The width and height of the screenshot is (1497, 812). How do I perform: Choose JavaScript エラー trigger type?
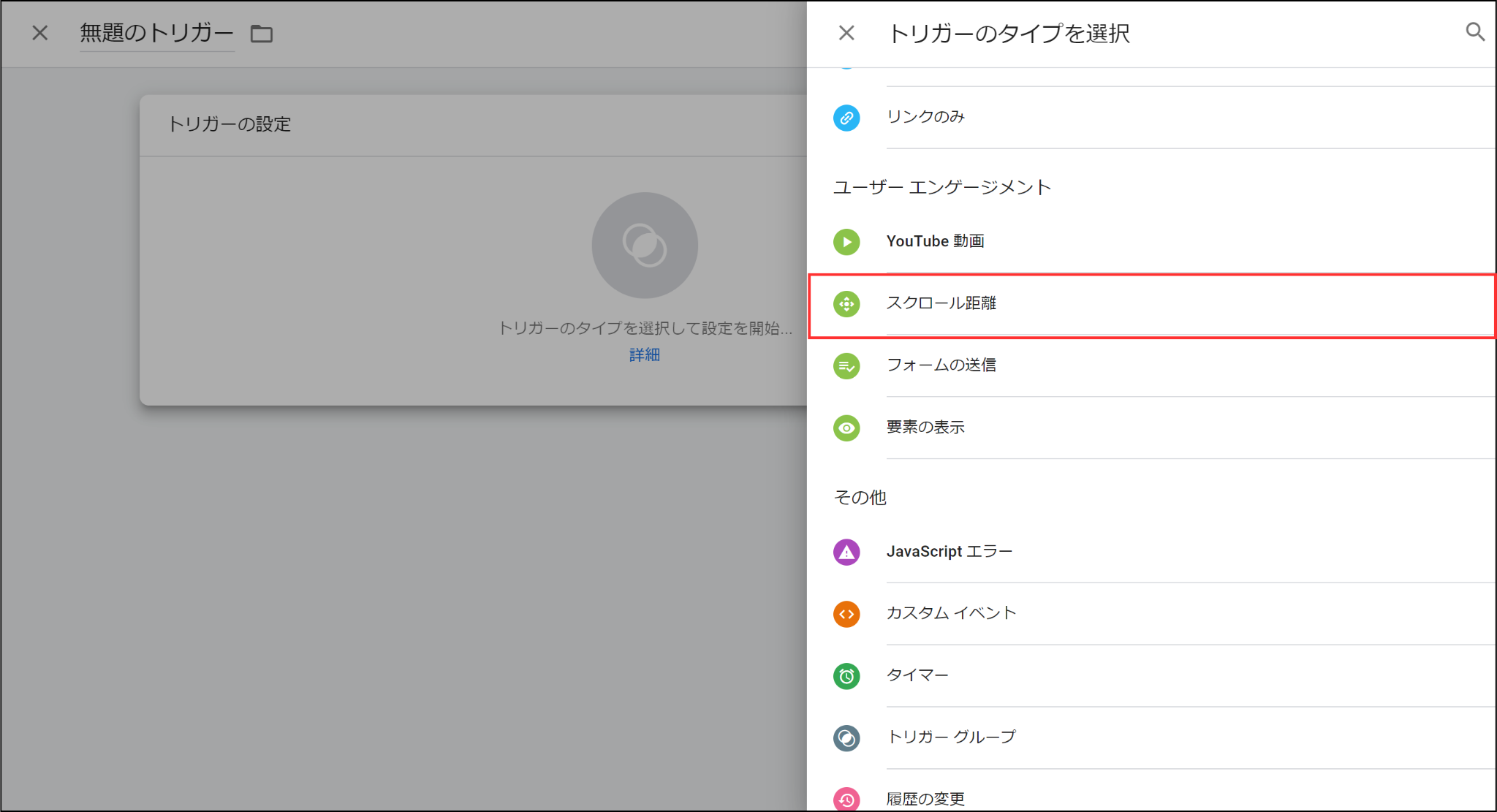(x=1152, y=553)
